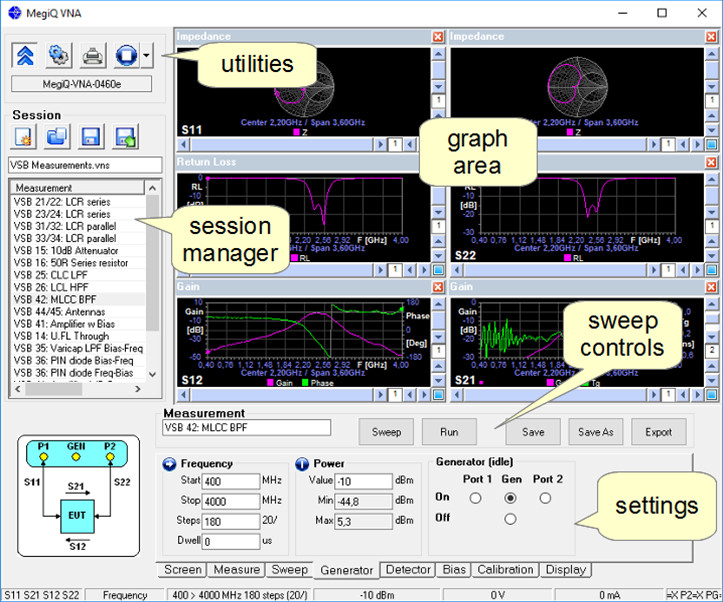
Task: Save the session with the floppy disk icon
Action: click(x=91, y=136)
